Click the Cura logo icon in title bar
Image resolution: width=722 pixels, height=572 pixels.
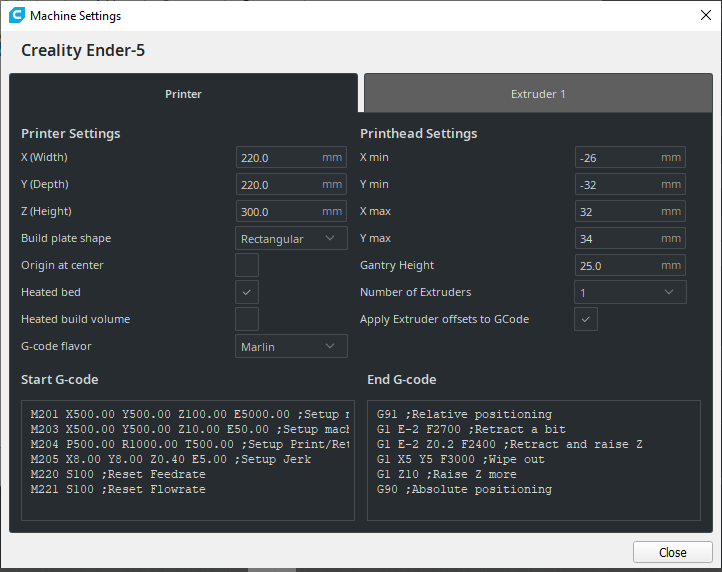click(x=17, y=15)
